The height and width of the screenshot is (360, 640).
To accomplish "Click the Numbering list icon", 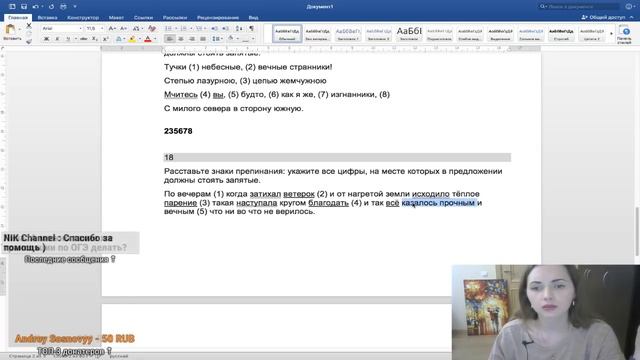I will click(x=184, y=28).
